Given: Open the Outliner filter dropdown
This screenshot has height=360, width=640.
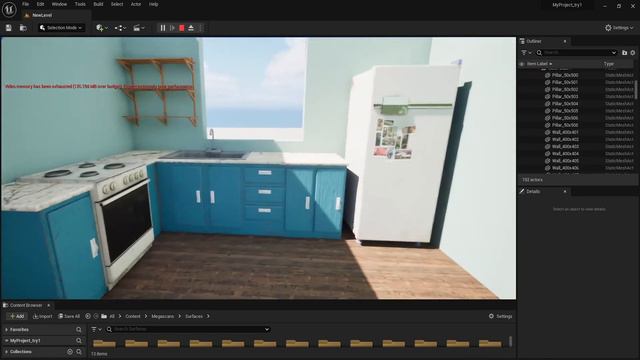Looking at the screenshot, I should [526, 53].
